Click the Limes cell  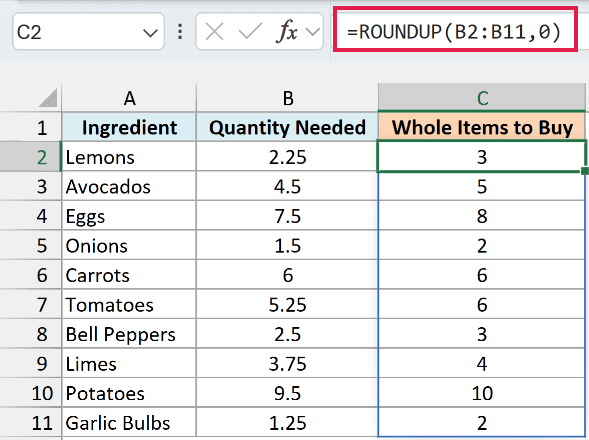[129, 363]
